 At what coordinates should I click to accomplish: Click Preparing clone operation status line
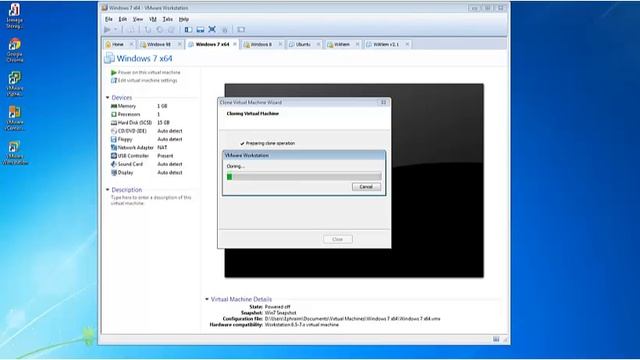point(267,143)
